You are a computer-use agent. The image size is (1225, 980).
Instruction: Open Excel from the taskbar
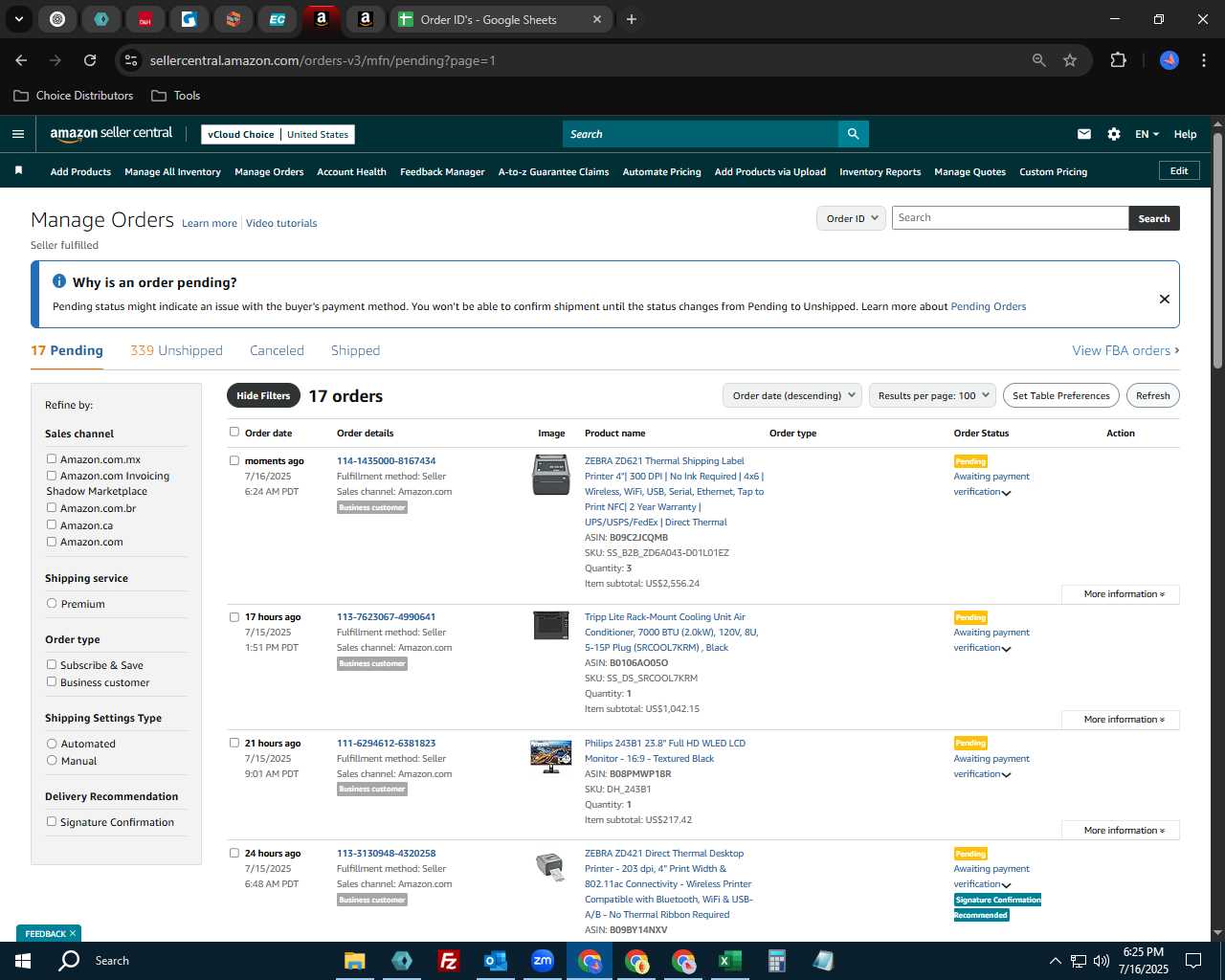(x=729, y=961)
